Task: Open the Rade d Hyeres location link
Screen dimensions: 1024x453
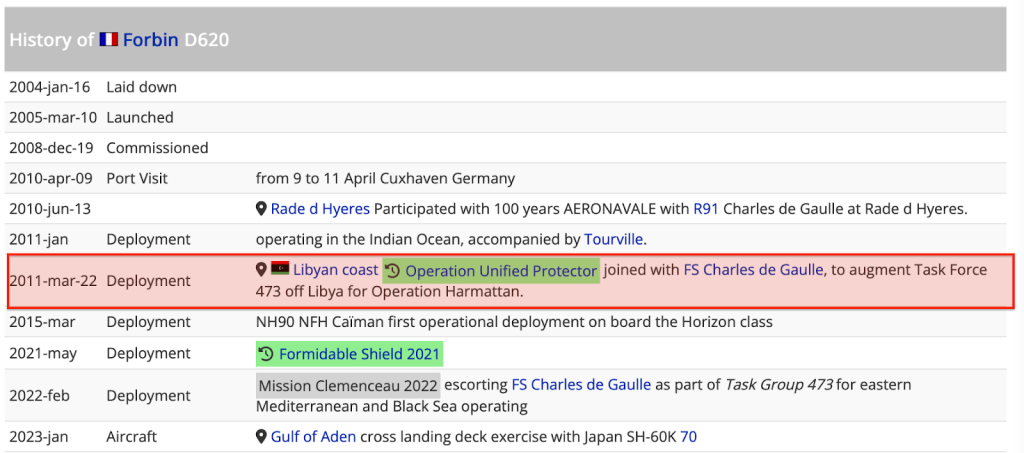Action: tap(320, 209)
